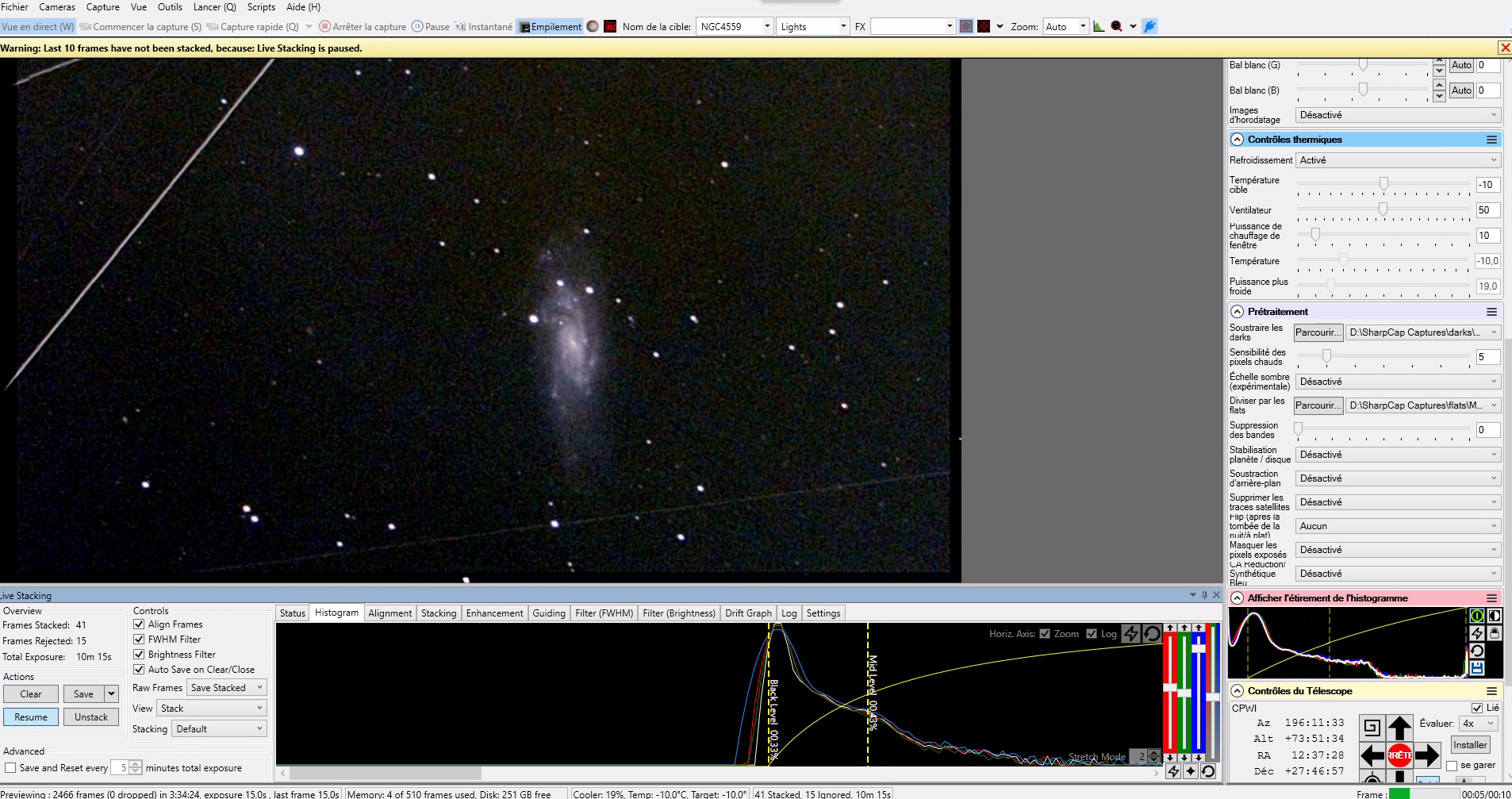
Task: Click the telescope move left arrow
Action: (1372, 755)
